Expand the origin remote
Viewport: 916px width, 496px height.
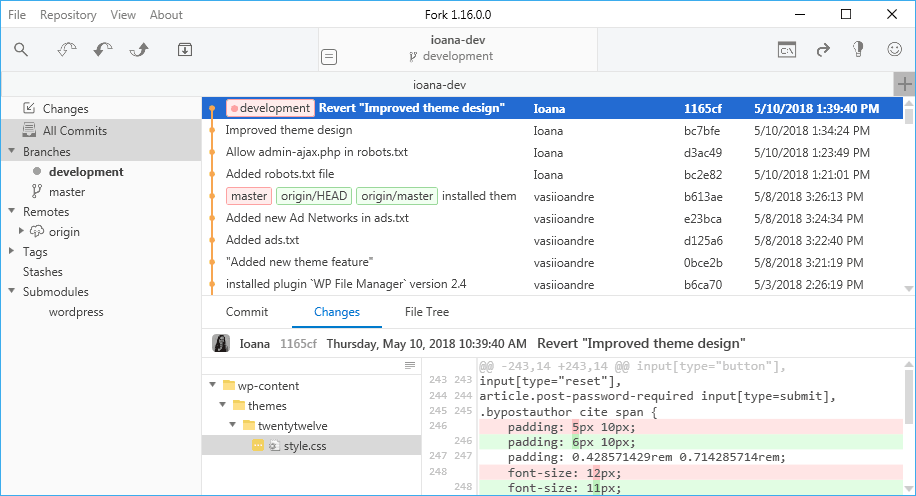click(22, 231)
